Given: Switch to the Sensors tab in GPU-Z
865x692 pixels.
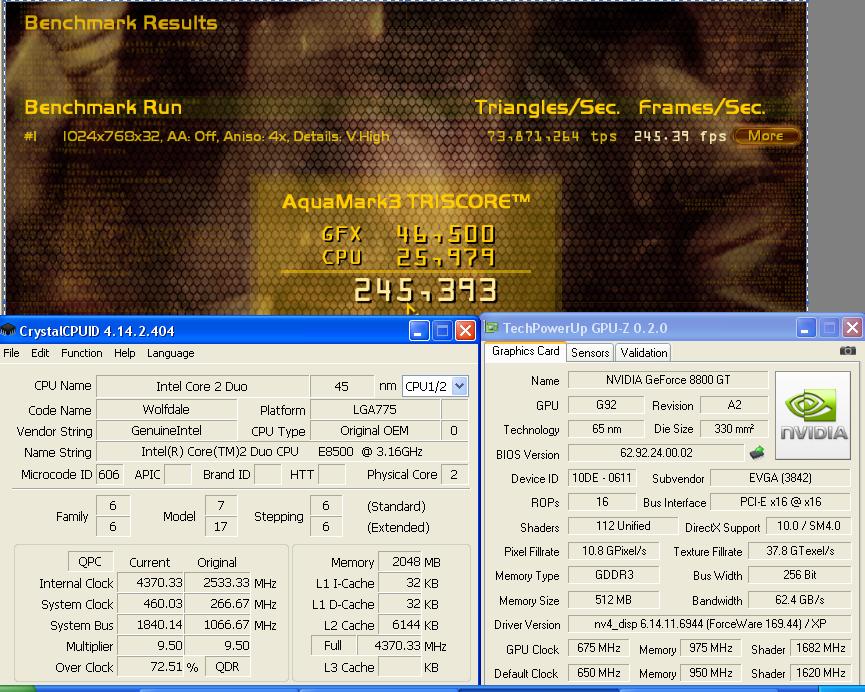Looking at the screenshot, I should [590, 353].
